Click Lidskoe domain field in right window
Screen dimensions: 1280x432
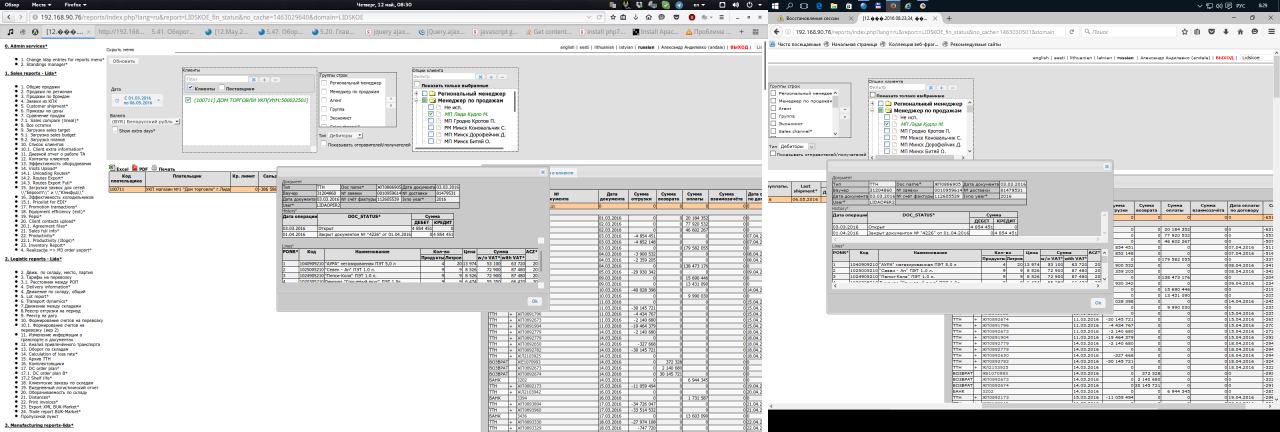(x=1256, y=57)
